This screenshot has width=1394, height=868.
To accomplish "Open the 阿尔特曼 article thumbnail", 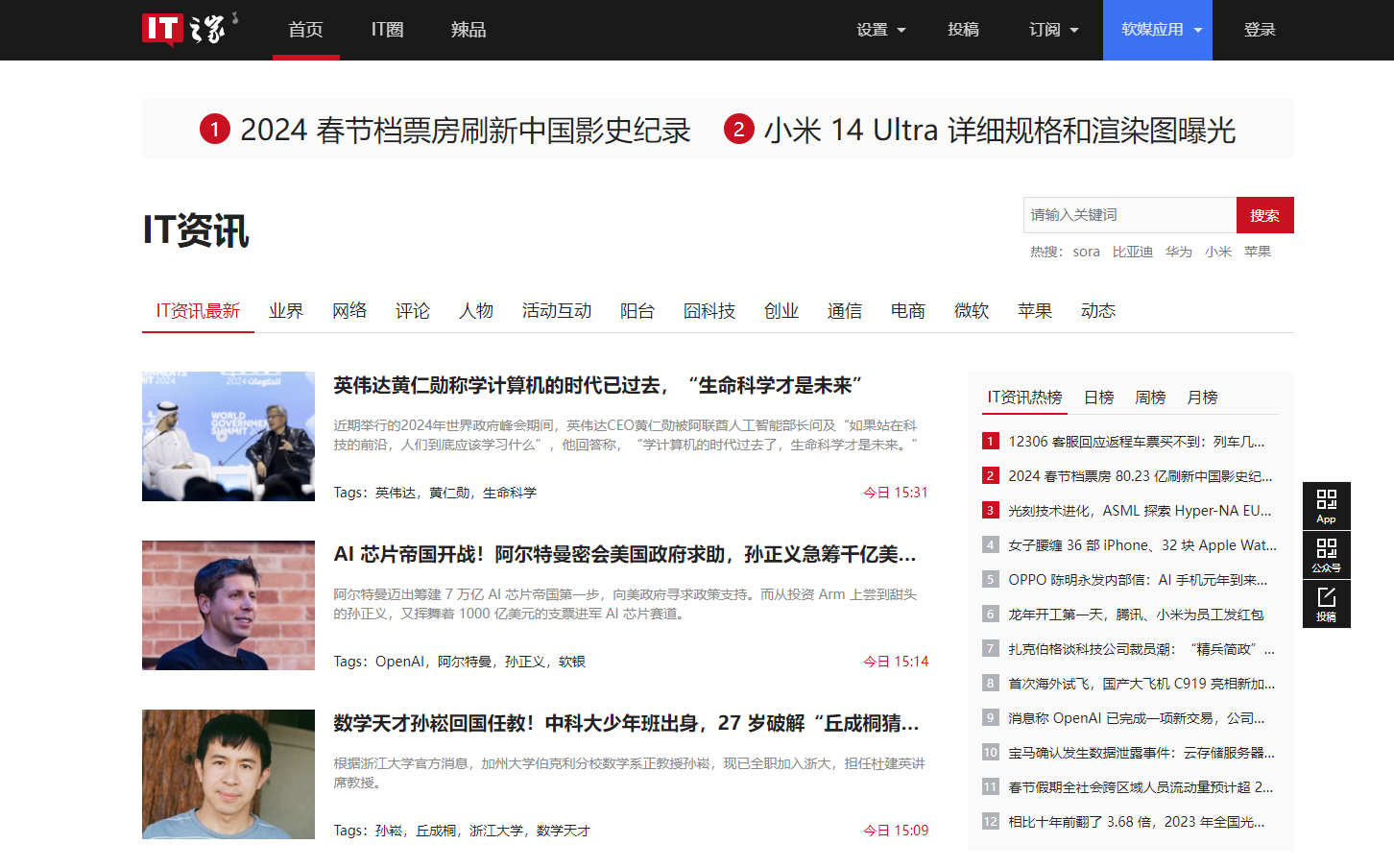I will (x=228, y=606).
